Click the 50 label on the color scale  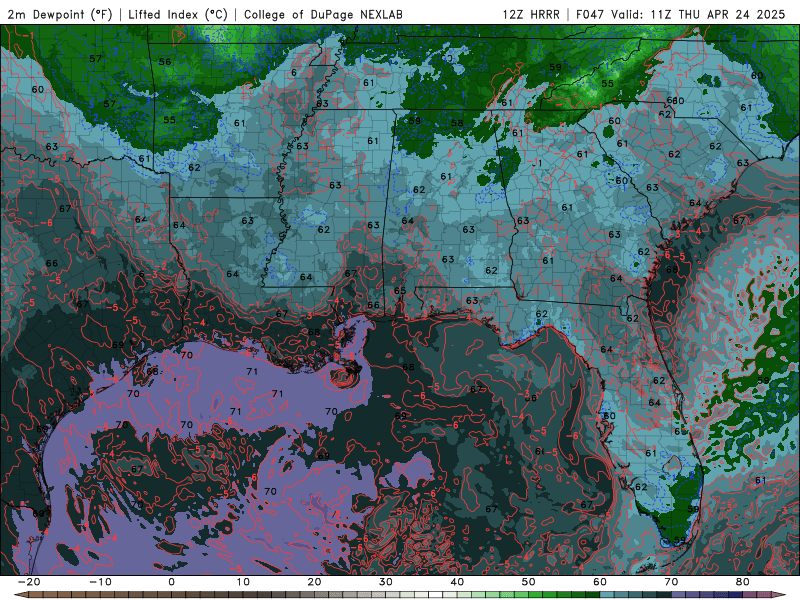(x=529, y=582)
